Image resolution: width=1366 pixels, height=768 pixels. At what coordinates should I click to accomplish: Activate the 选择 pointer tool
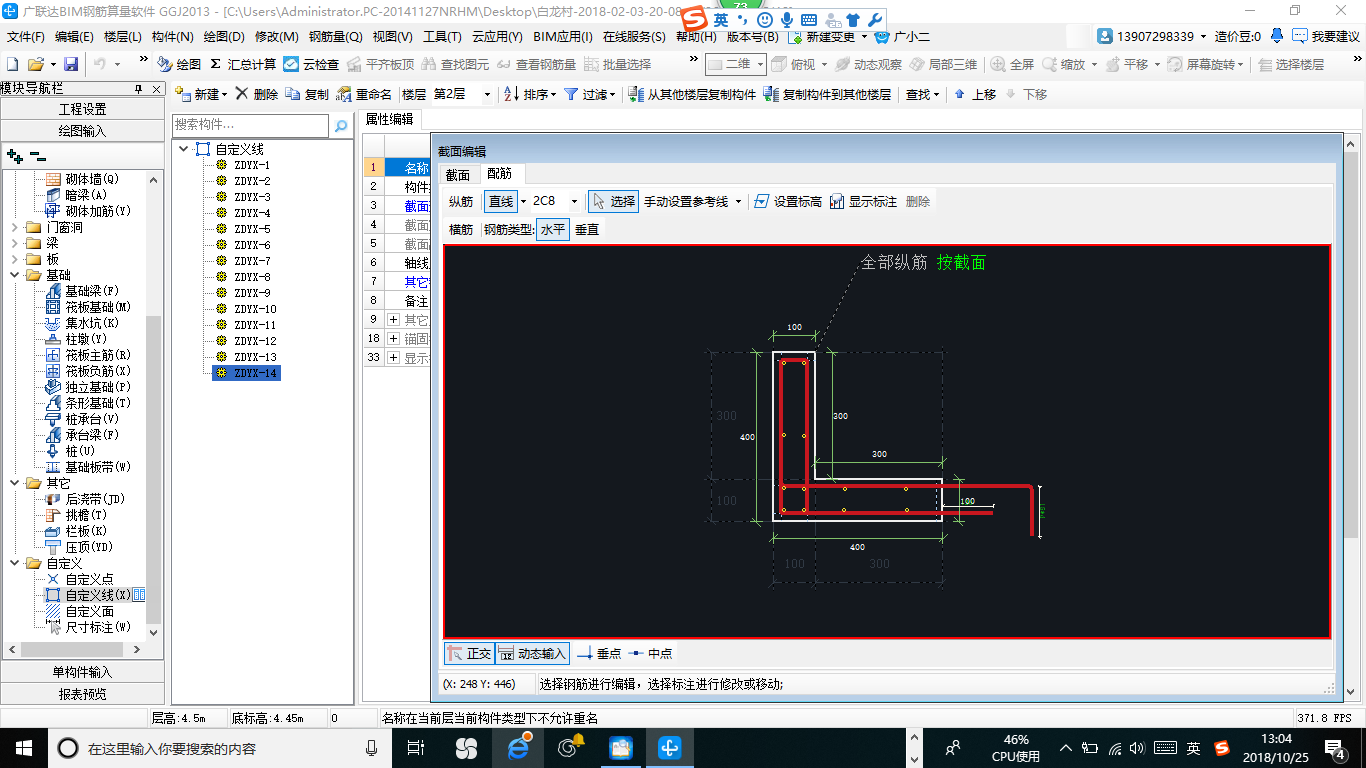coord(613,201)
